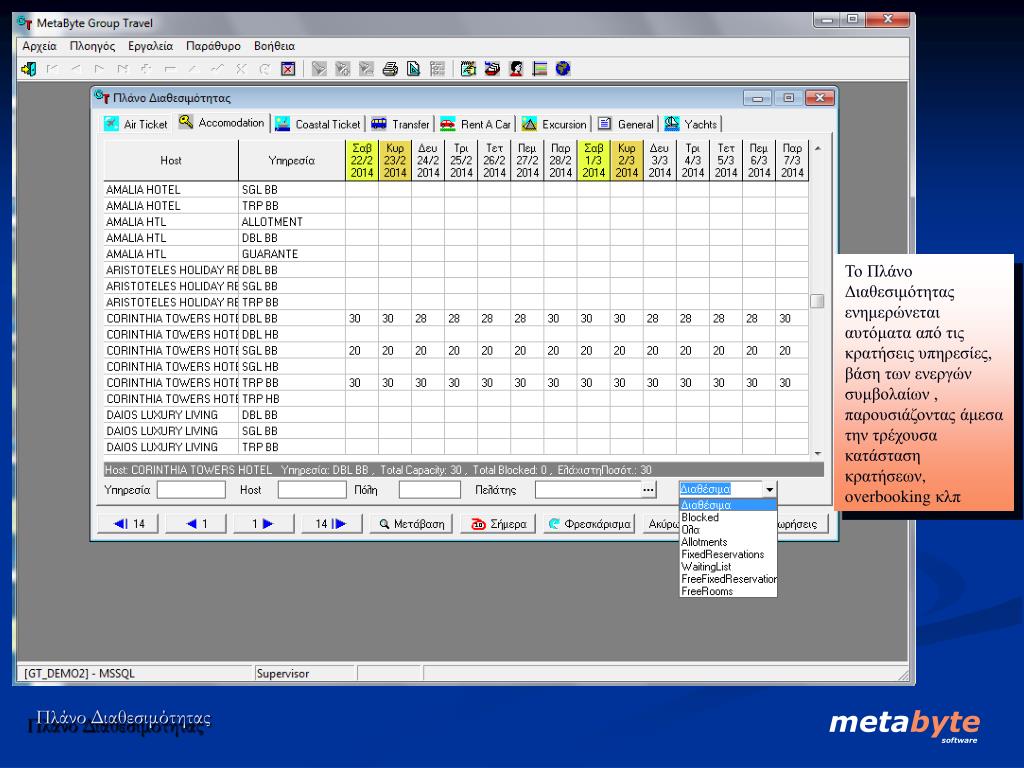Select the Accomodation tab
Image resolution: width=1024 pixels, height=768 pixels.
[x=221, y=123]
